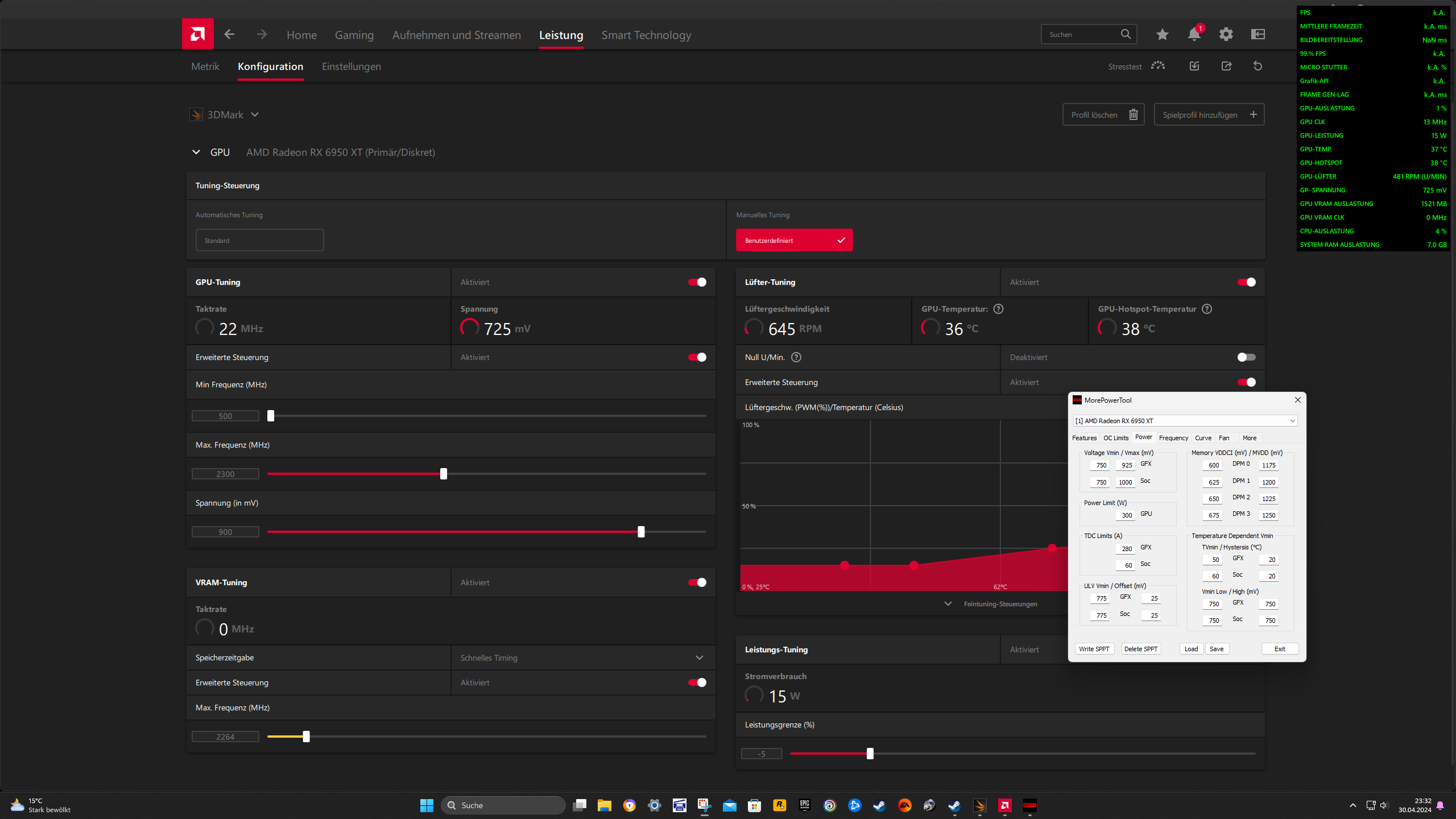Viewport: 1456px width, 819px height.
Task: Open the notifications bell
Action: pyautogui.click(x=1194, y=35)
